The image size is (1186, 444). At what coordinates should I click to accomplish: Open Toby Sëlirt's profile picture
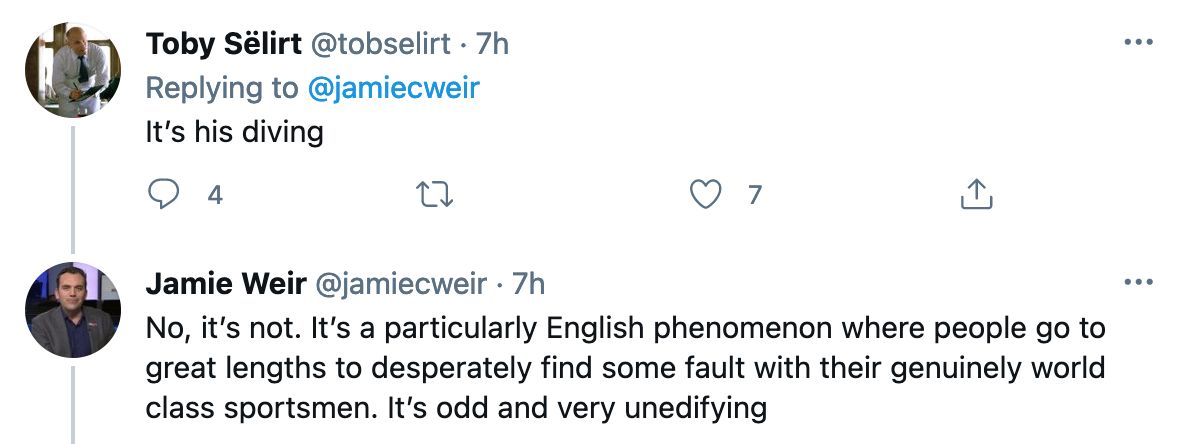pos(73,70)
